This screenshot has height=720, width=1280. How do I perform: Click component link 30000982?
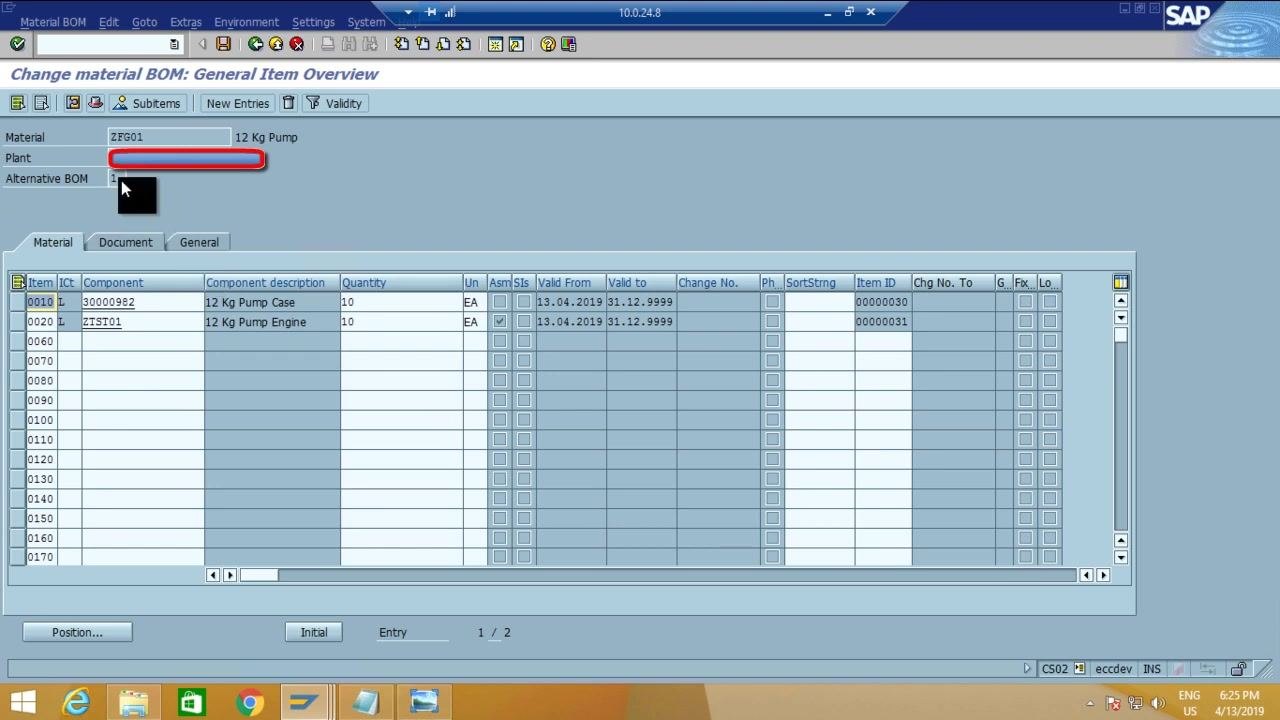click(108, 302)
